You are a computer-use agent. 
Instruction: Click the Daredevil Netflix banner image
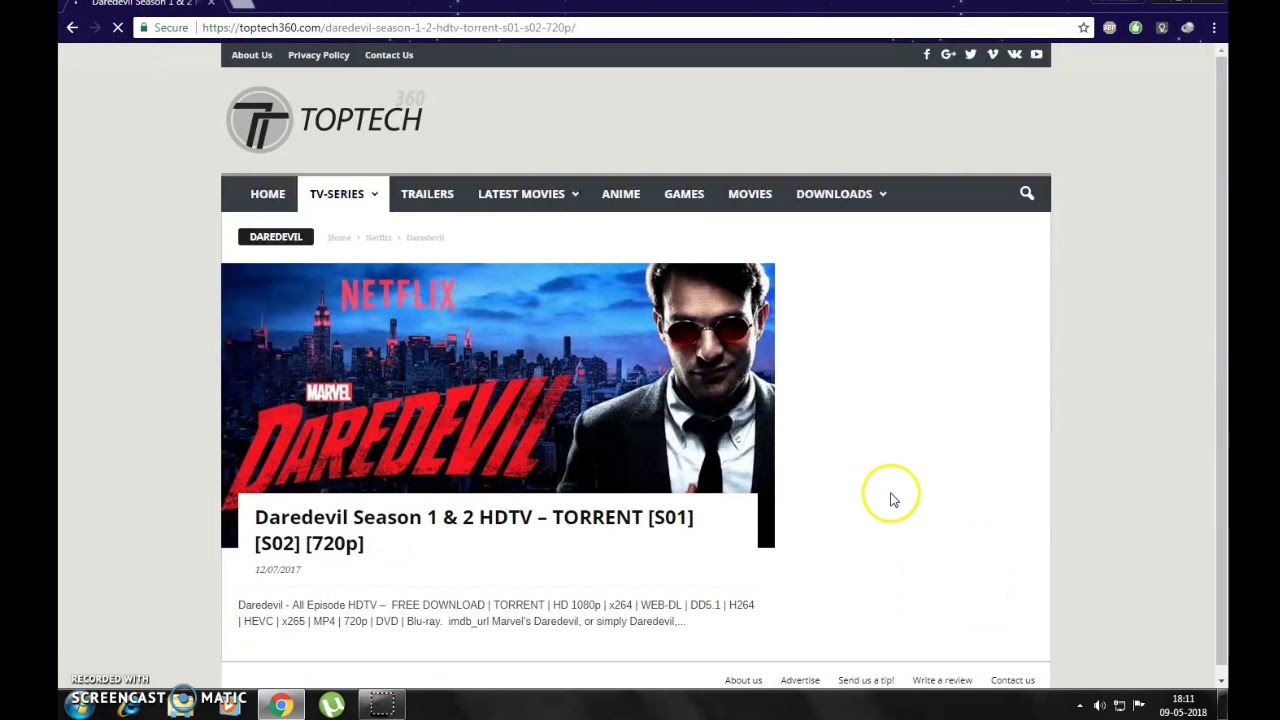(x=498, y=378)
